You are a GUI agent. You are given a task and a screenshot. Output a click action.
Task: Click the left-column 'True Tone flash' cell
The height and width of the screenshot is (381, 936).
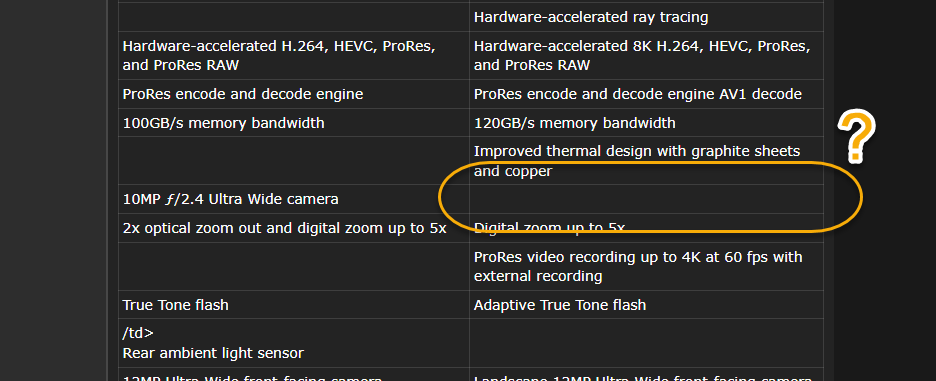294,305
